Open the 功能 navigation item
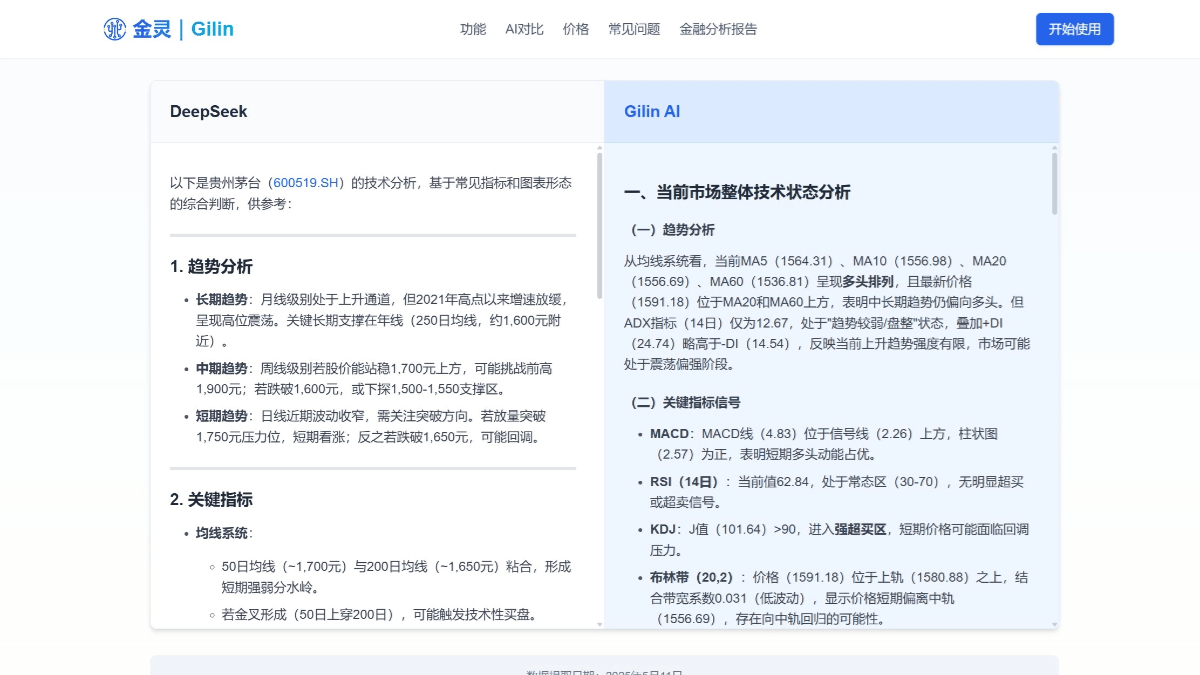 pyautogui.click(x=472, y=29)
